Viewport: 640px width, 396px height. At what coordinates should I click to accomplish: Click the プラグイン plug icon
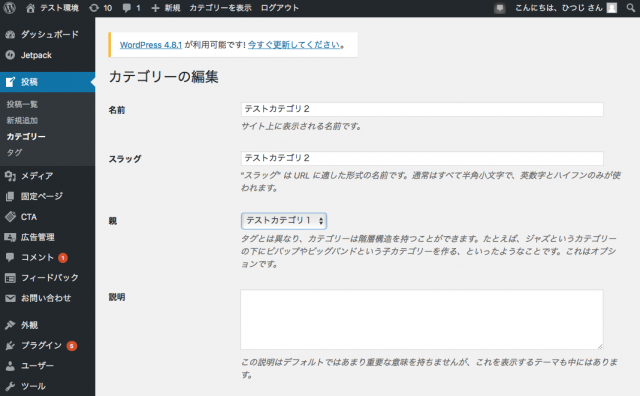[x=10, y=346]
